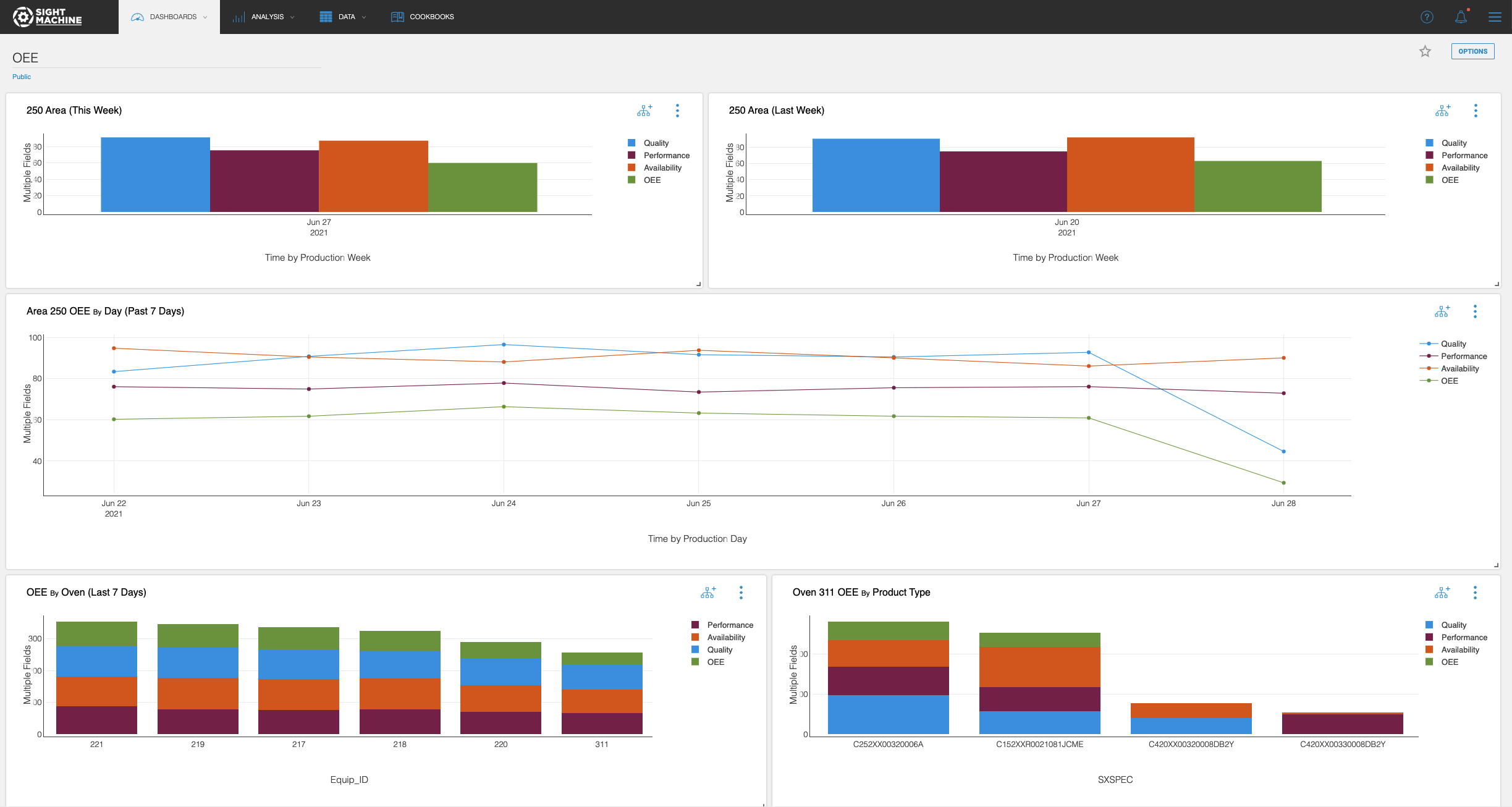Toggle OEE series in This Week legend
The height and width of the screenshot is (807, 1512).
tap(644, 180)
